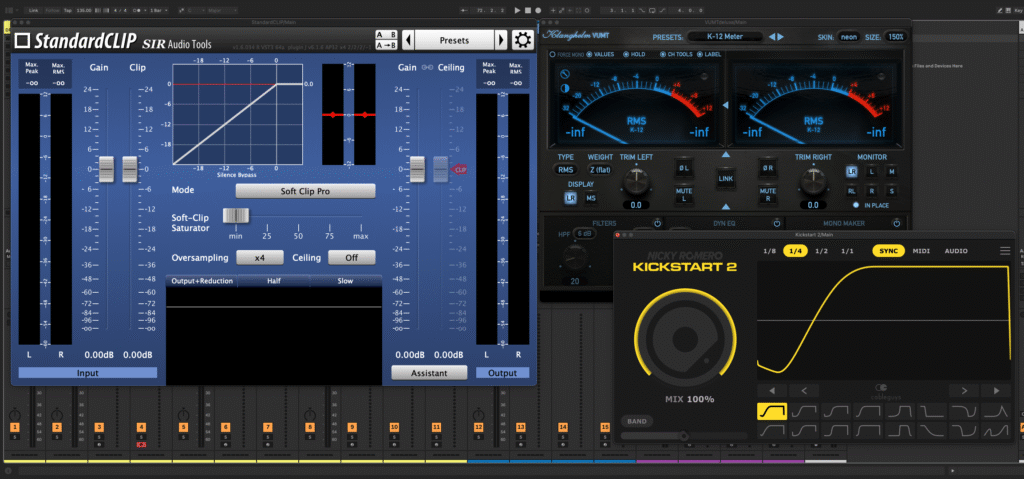This screenshot has height=479, width=1024.
Task: Click half-circle contrast icon on left meter
Action: pos(565,89)
